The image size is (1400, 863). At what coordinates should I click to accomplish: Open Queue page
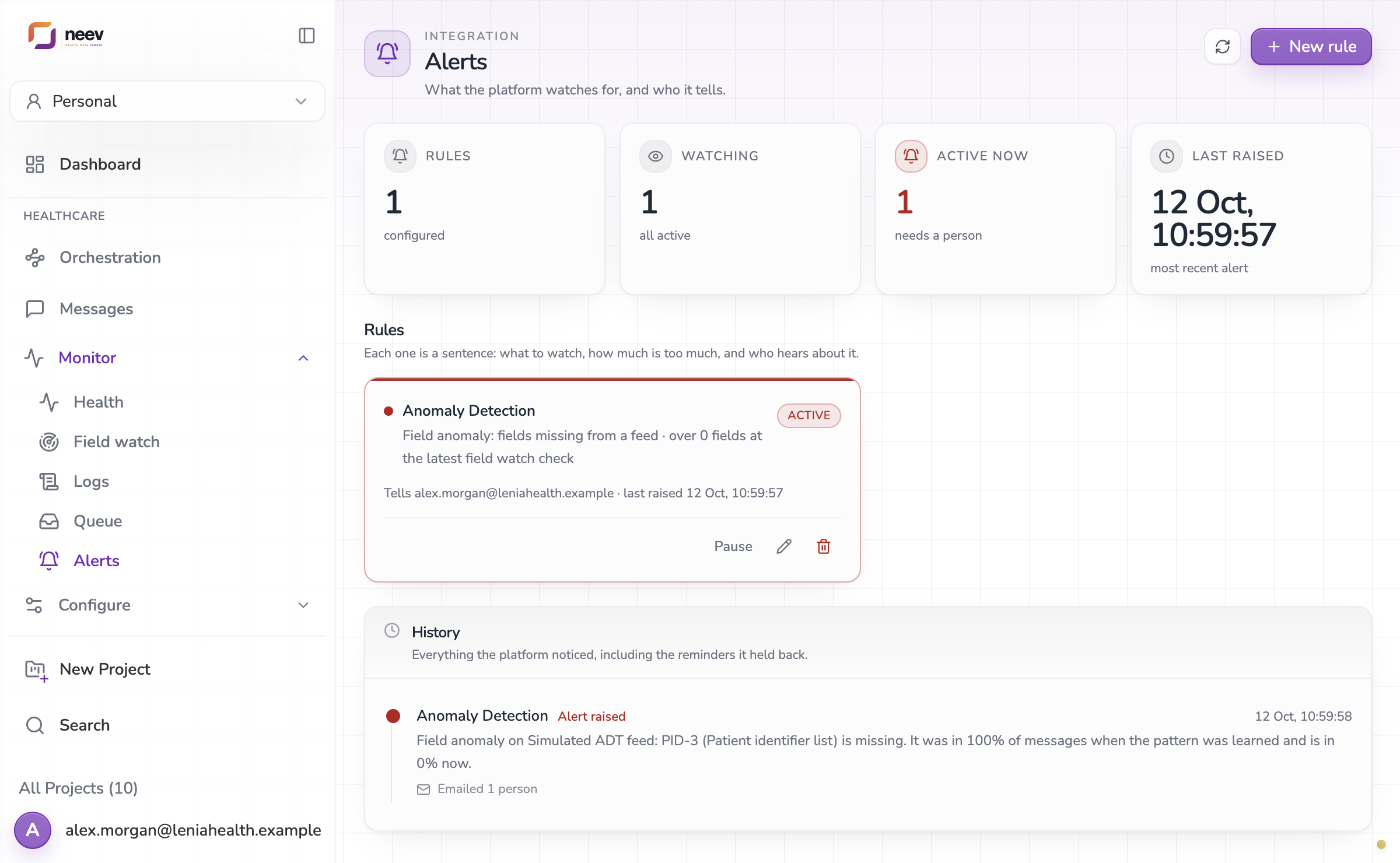tap(97, 521)
